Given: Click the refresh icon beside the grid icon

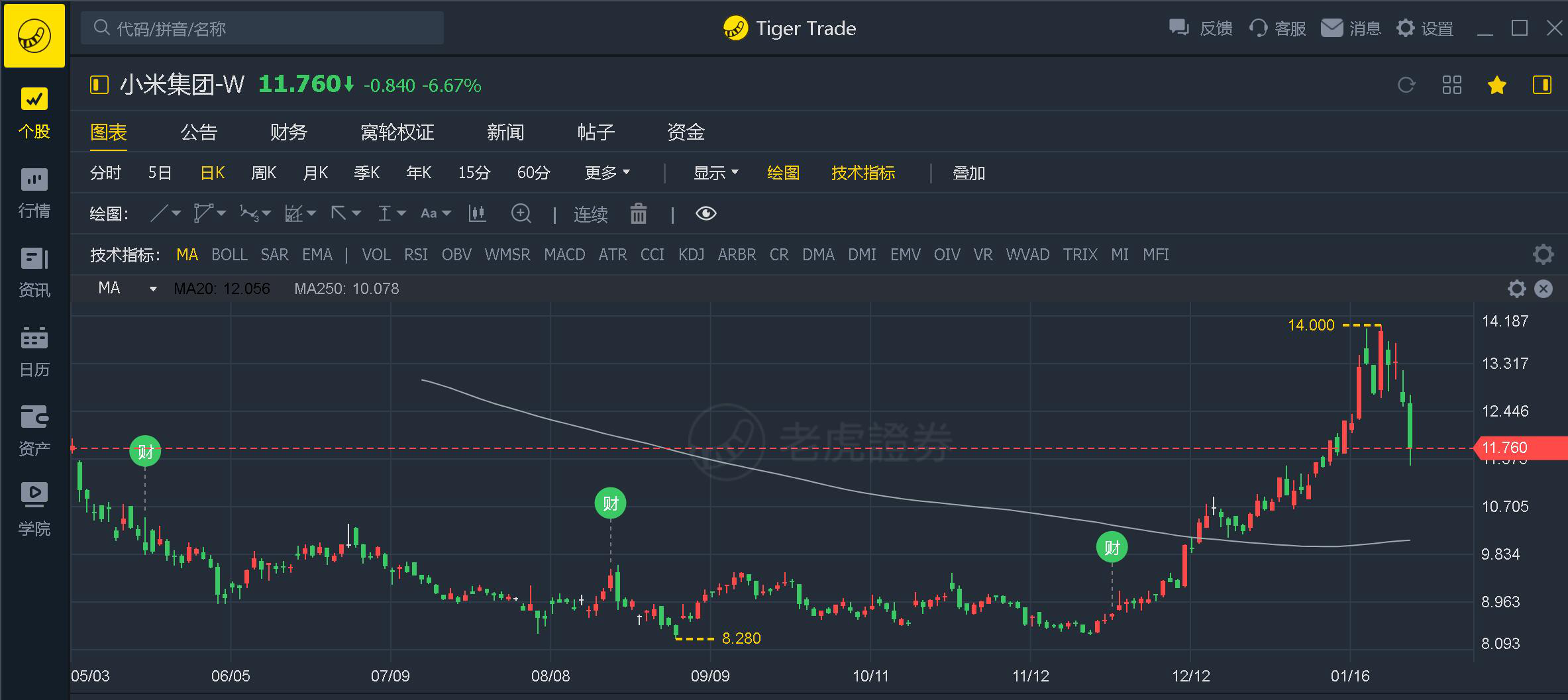Looking at the screenshot, I should (1406, 85).
